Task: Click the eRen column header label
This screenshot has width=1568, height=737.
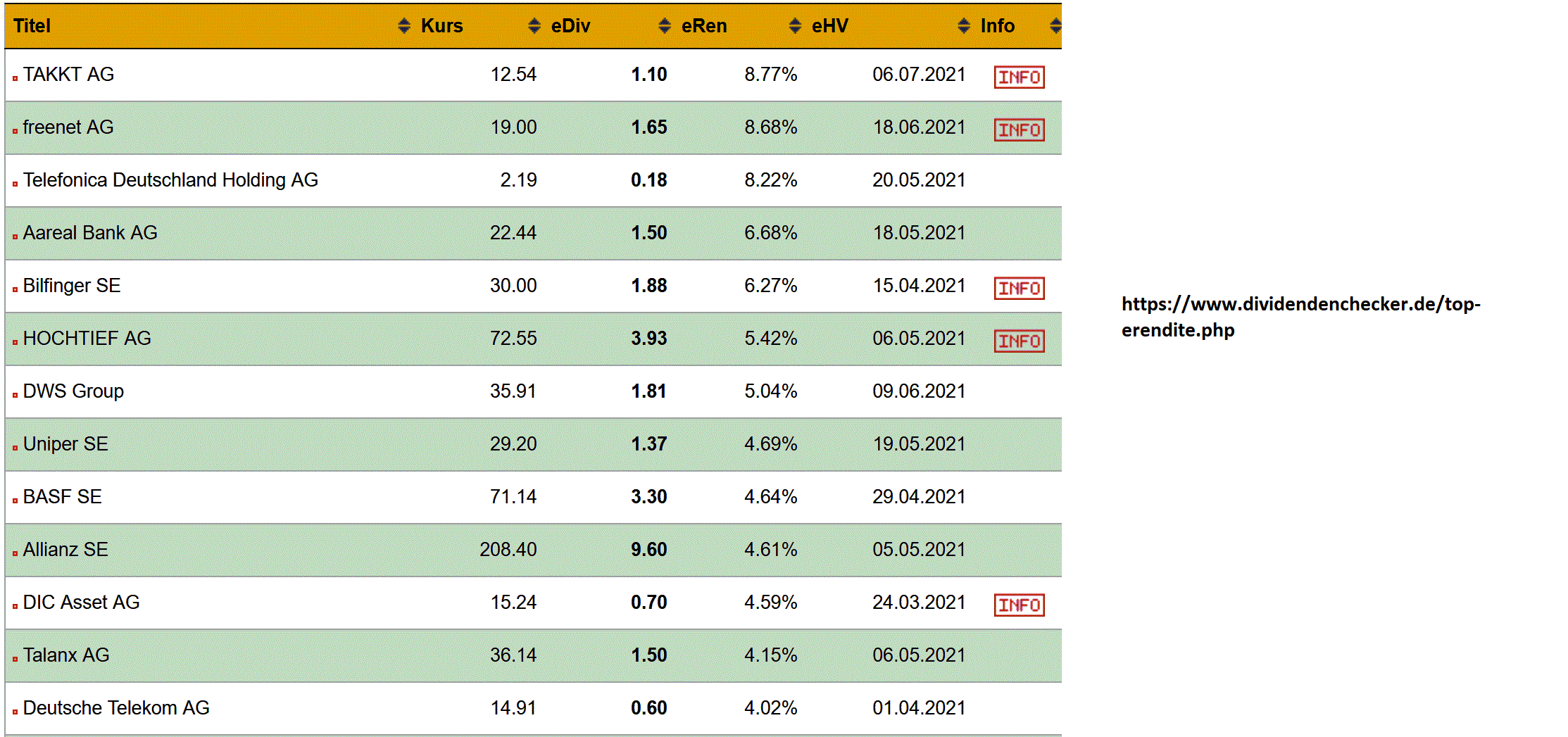Action: click(704, 26)
